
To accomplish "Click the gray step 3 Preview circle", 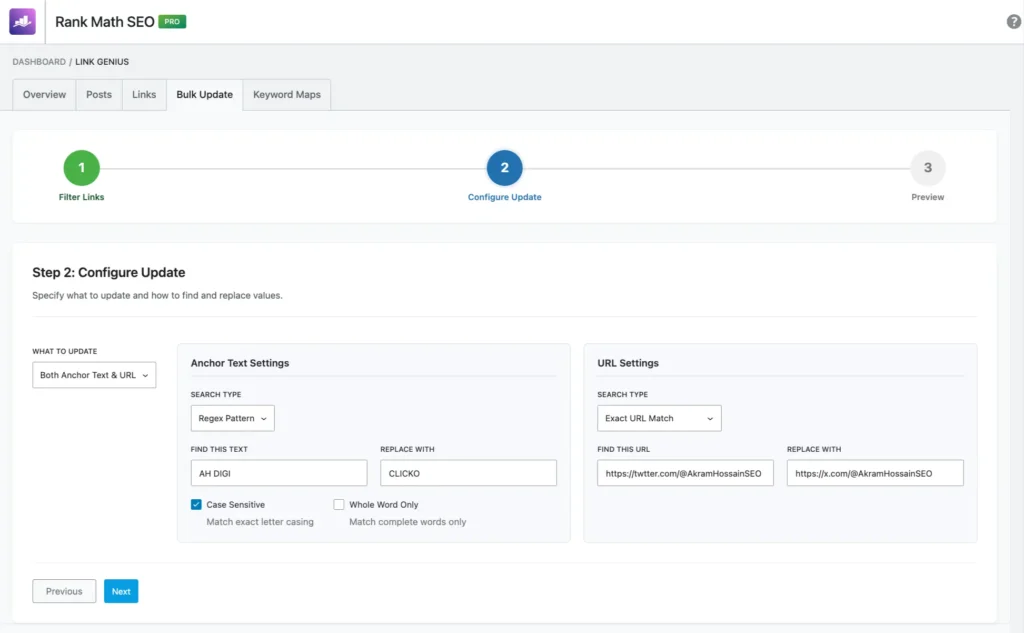I will point(927,168).
